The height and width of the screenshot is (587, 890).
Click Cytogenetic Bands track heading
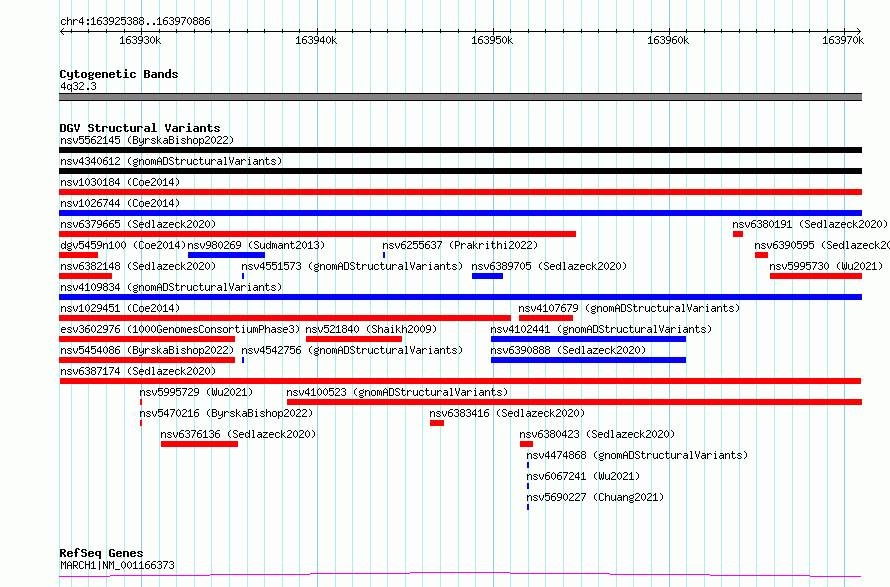point(119,74)
